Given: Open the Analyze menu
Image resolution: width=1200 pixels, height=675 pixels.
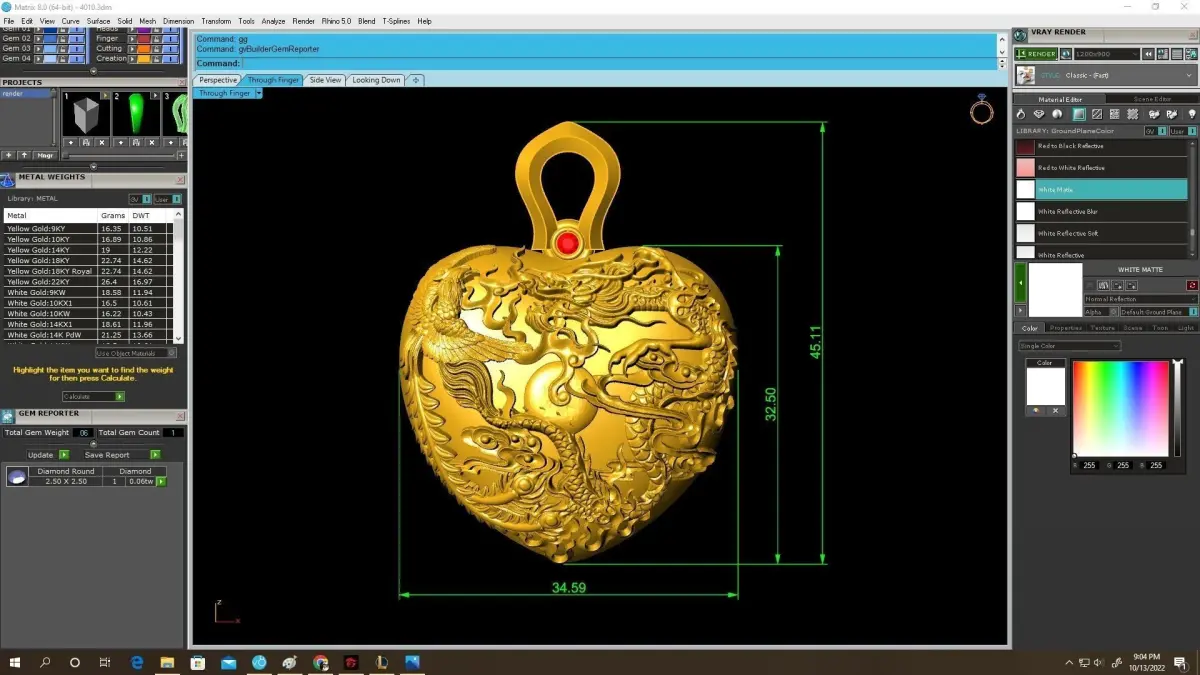Looking at the screenshot, I should 273,21.
